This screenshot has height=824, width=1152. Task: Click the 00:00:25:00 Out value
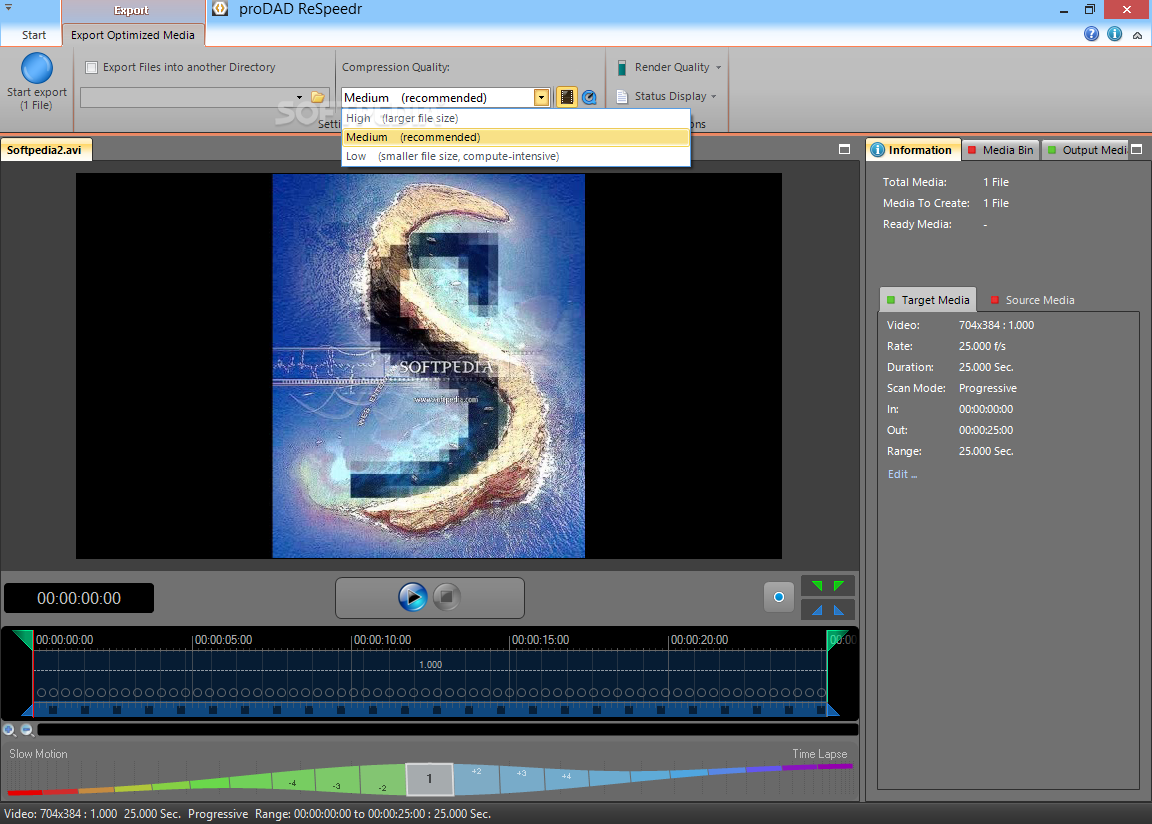[986, 430]
